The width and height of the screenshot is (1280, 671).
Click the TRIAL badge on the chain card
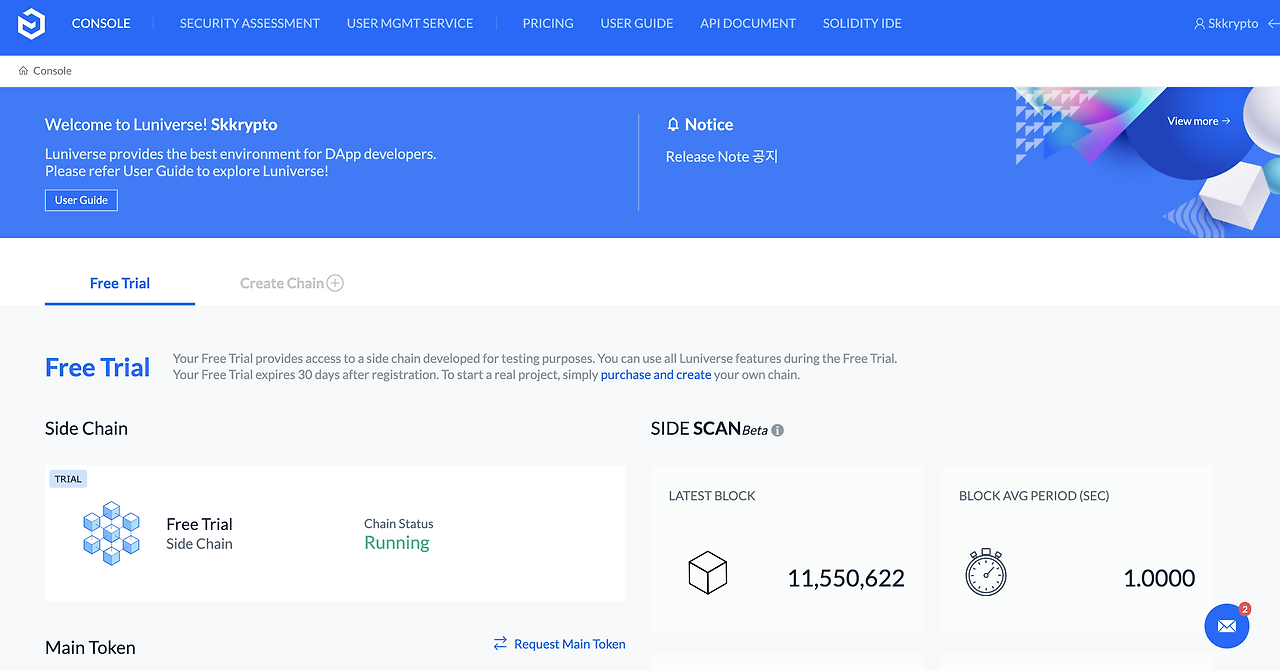(x=68, y=479)
